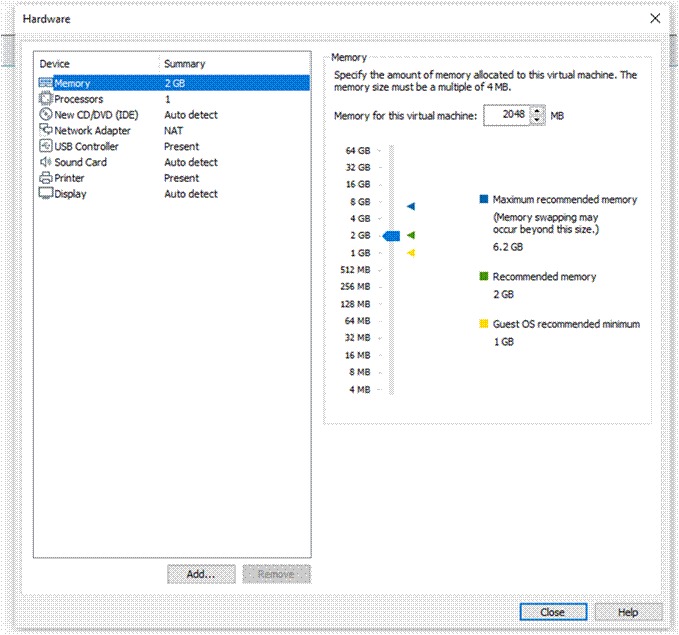
Task: Click the memory size input field
Action: pos(507,115)
